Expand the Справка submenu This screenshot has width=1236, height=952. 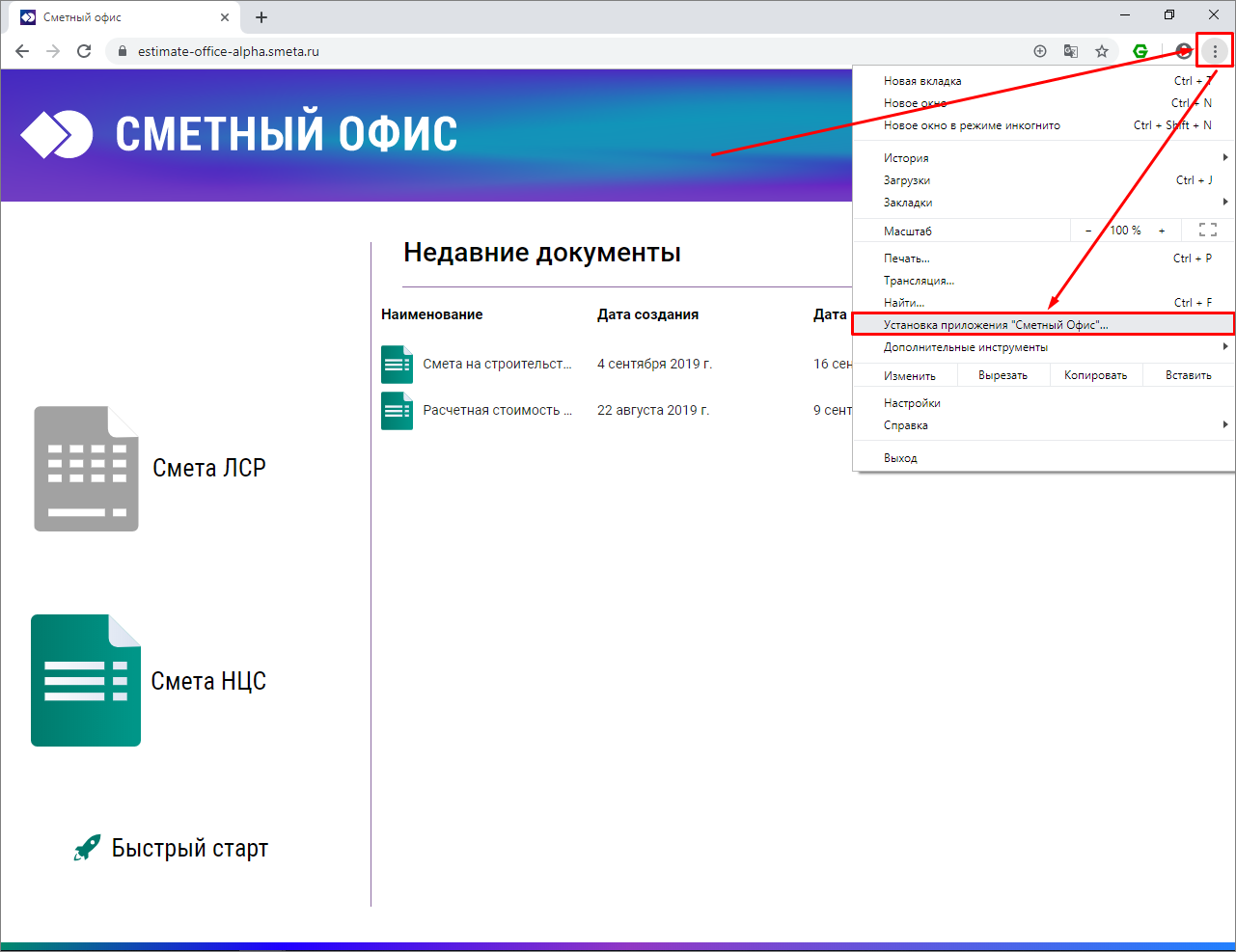pos(1043,425)
